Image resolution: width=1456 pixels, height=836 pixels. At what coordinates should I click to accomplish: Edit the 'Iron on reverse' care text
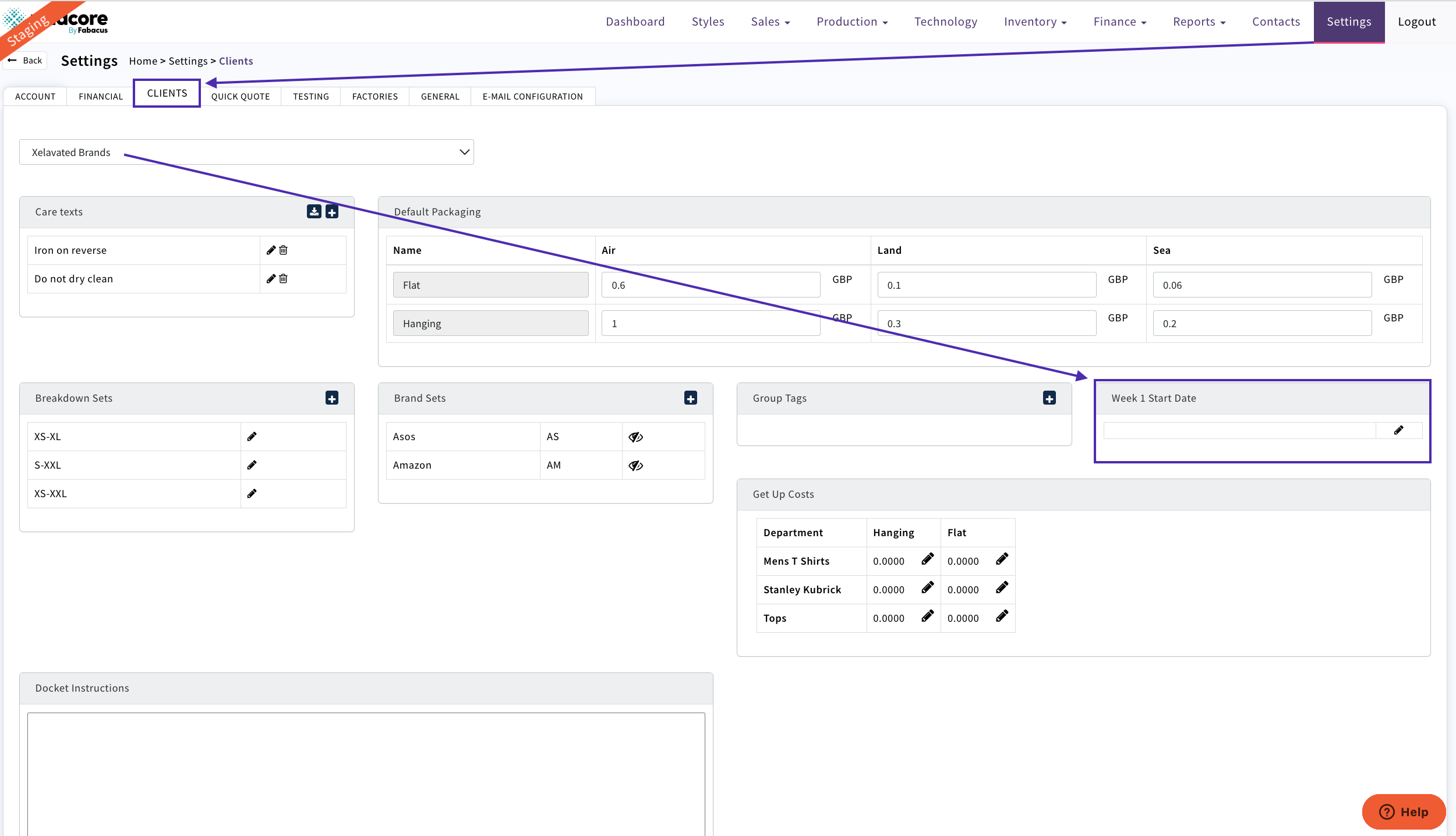point(270,250)
